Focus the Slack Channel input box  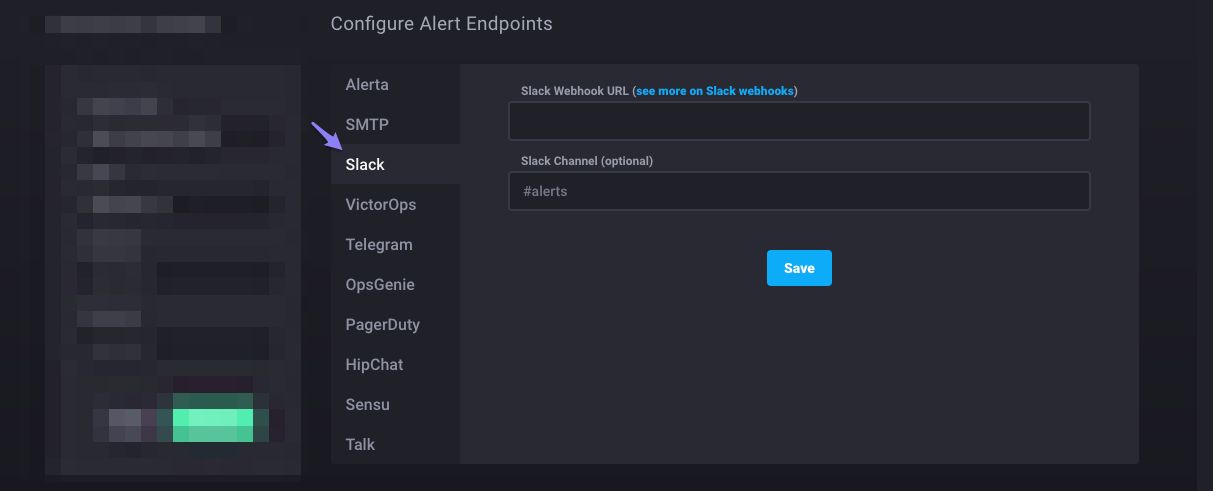click(x=798, y=191)
